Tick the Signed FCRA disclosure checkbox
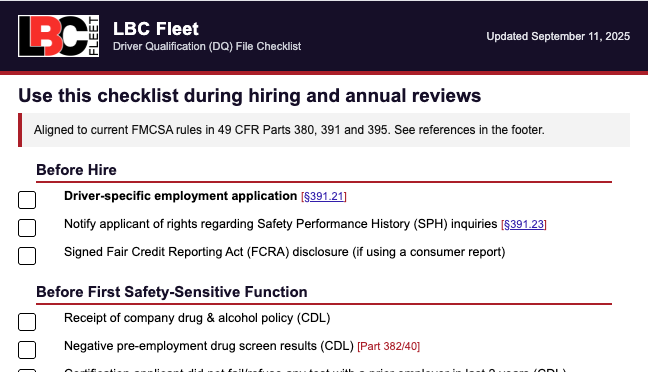The height and width of the screenshot is (372, 648). [27, 256]
